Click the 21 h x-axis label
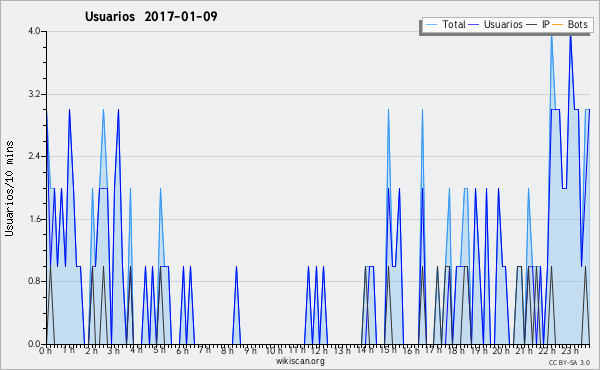Image resolution: width=600 pixels, height=370 pixels. pyautogui.click(x=524, y=351)
